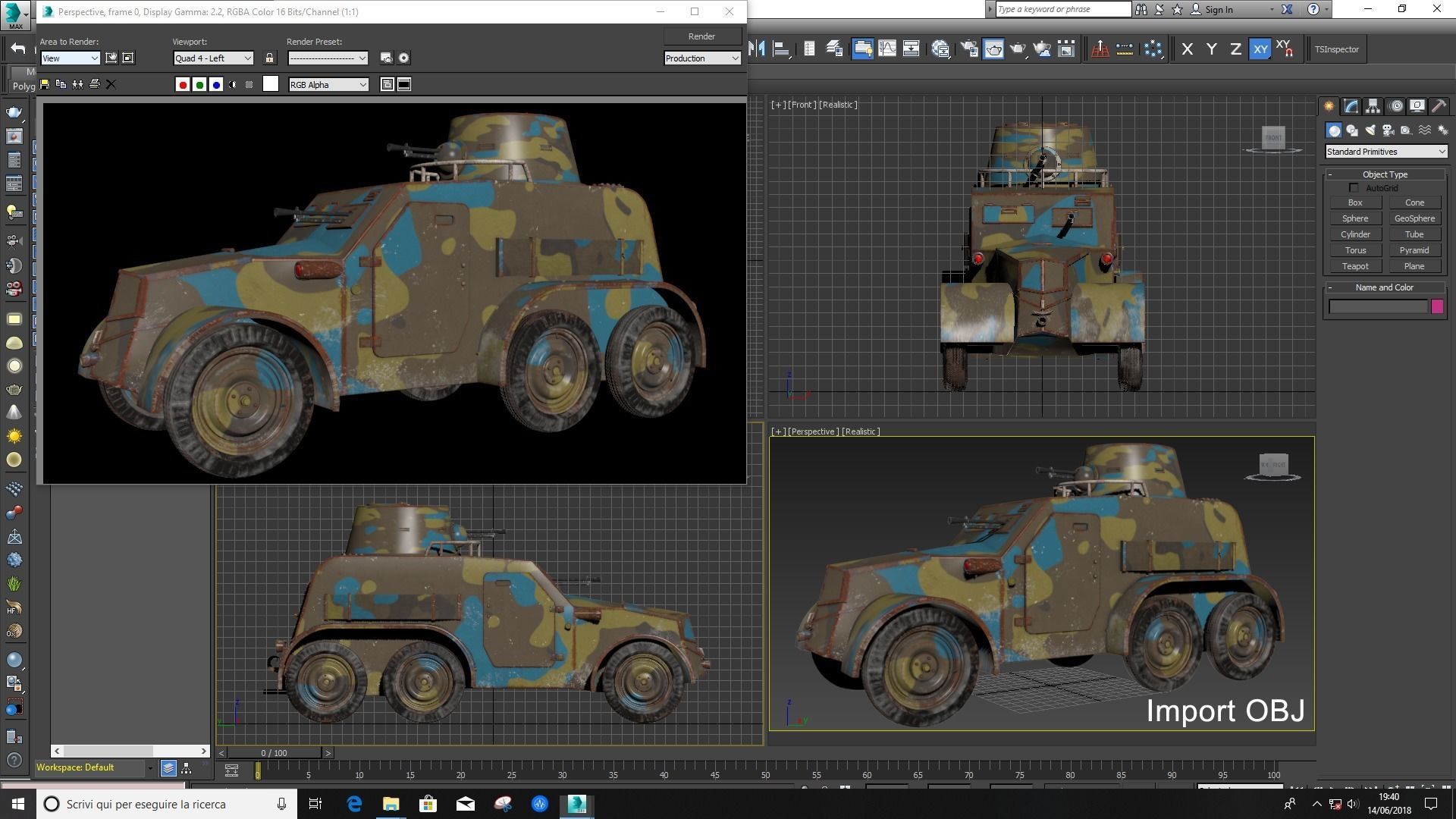Click the GeoSphere primitive button
Screen dimensions: 1456x819
point(1414,218)
